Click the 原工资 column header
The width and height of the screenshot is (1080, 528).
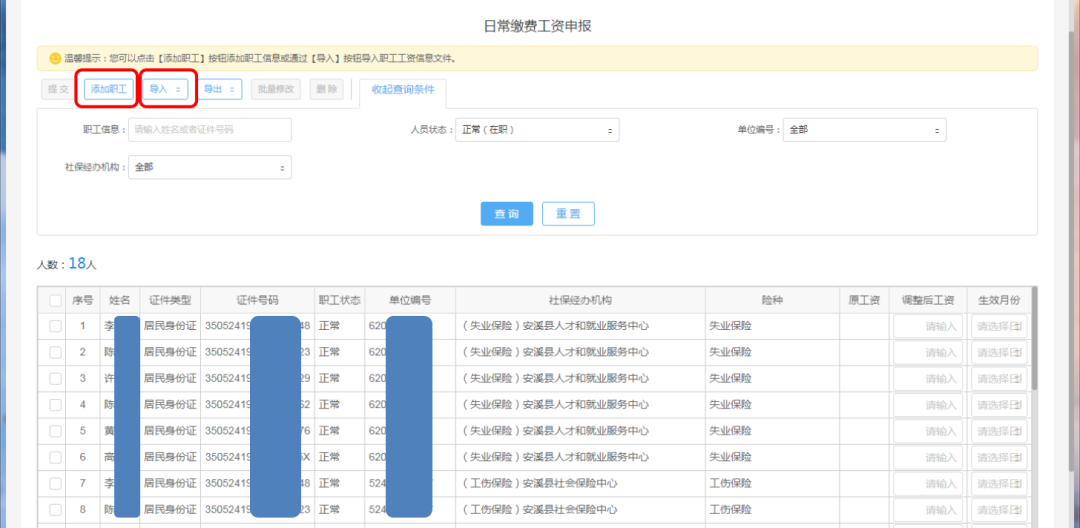pos(864,300)
